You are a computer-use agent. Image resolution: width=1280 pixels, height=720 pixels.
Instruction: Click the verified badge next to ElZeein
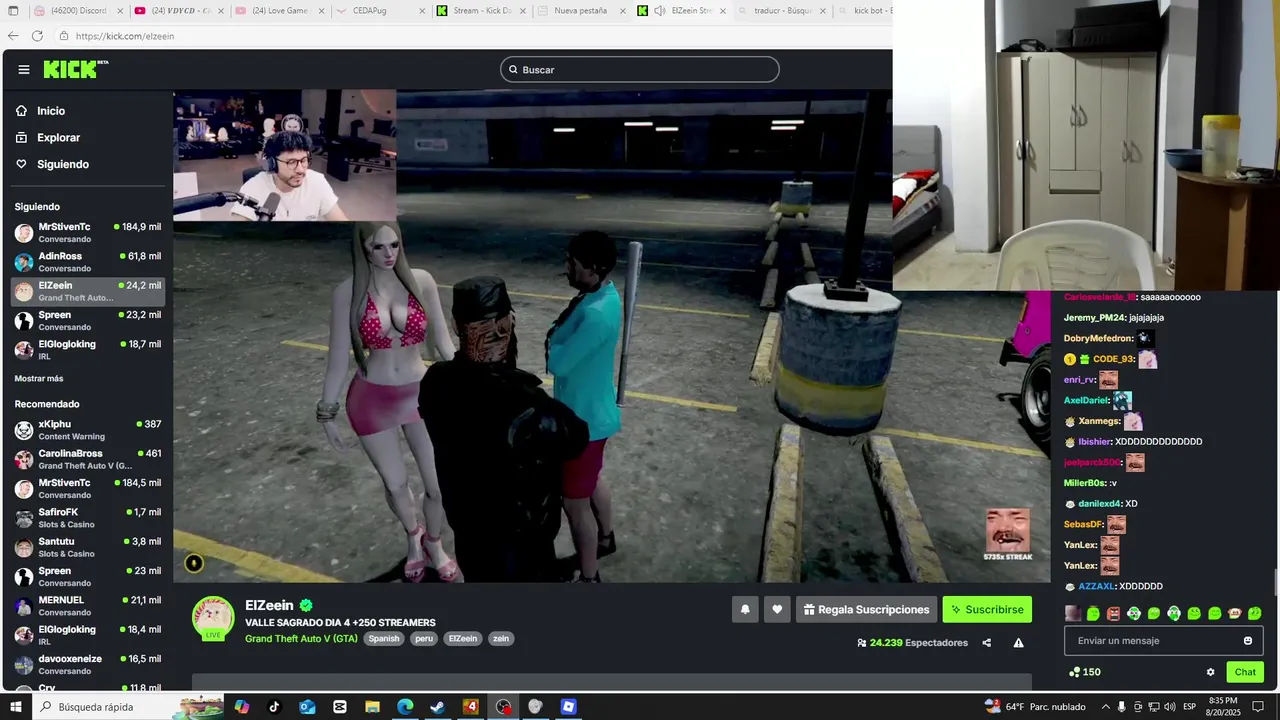coord(306,605)
